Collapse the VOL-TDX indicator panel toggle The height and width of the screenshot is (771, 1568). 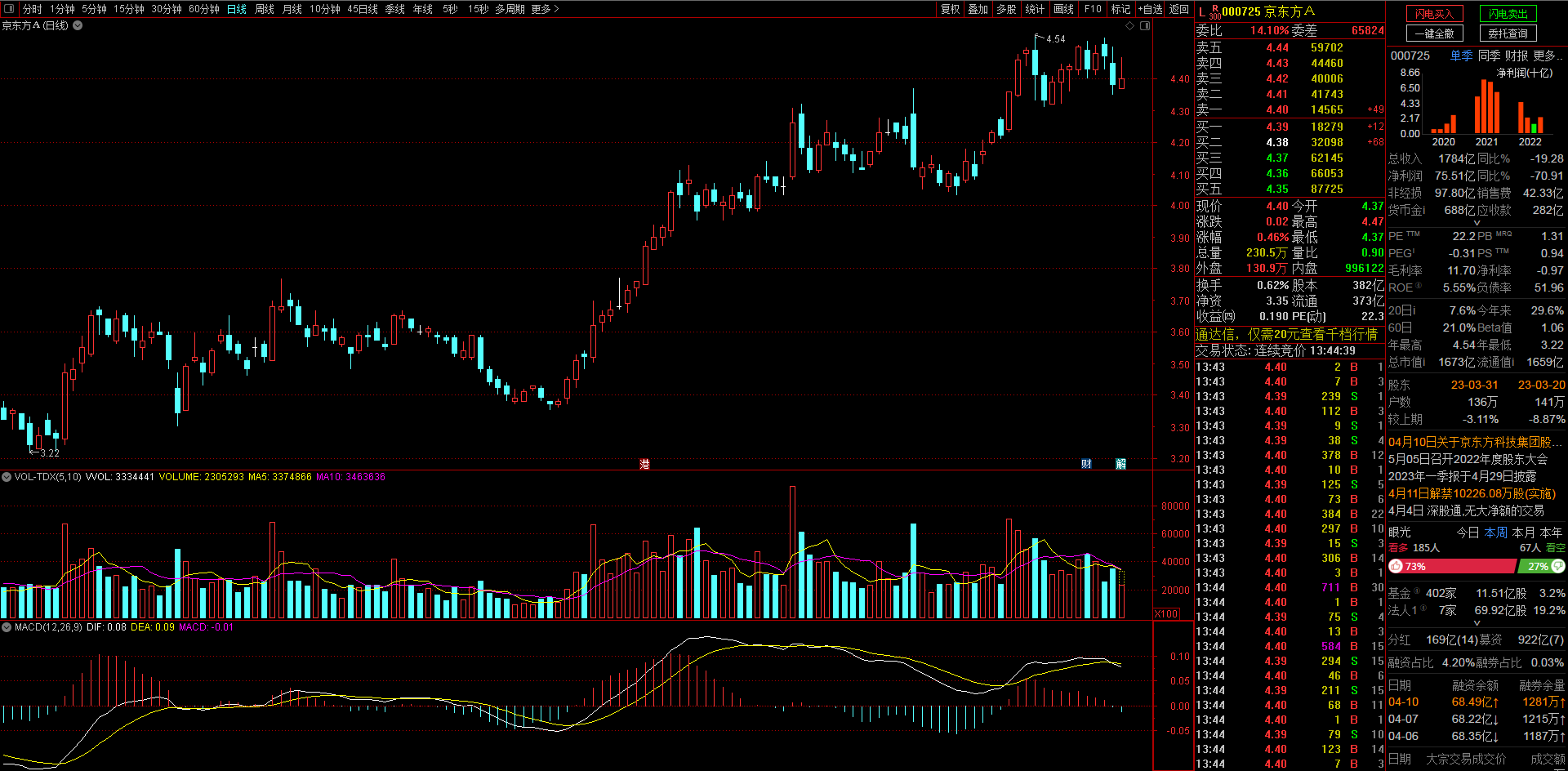[7, 477]
